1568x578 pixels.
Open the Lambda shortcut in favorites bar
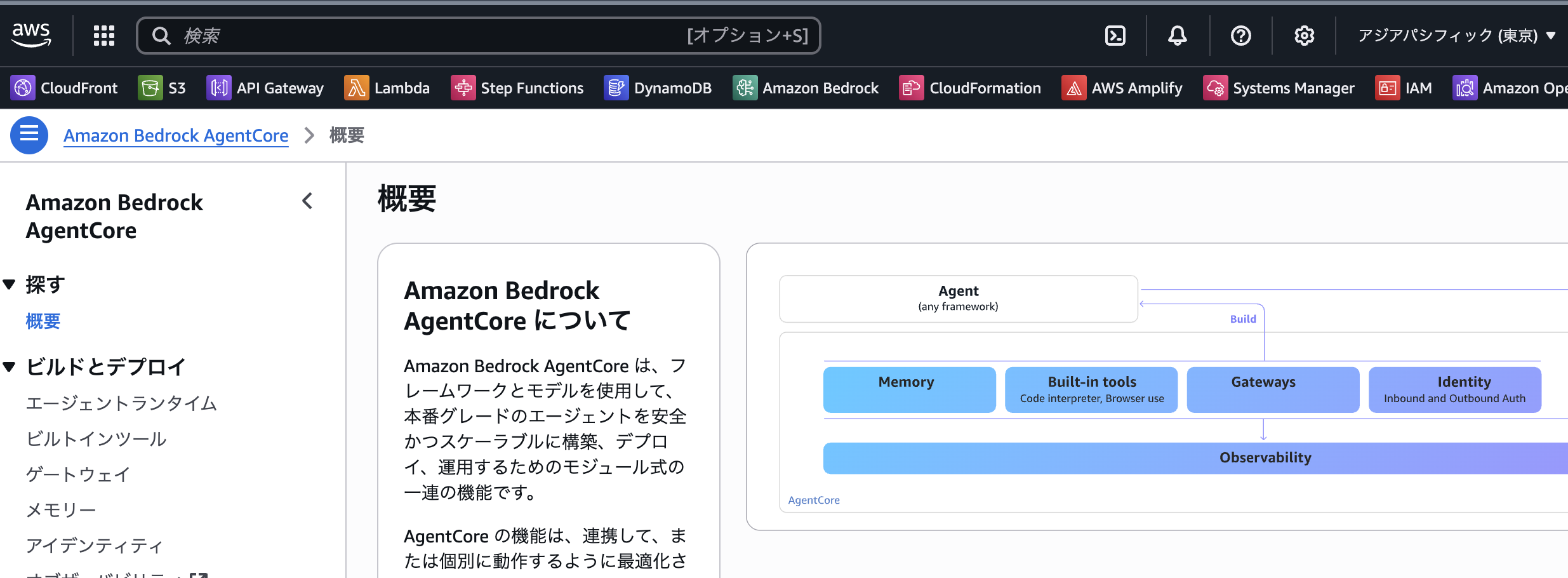387,88
